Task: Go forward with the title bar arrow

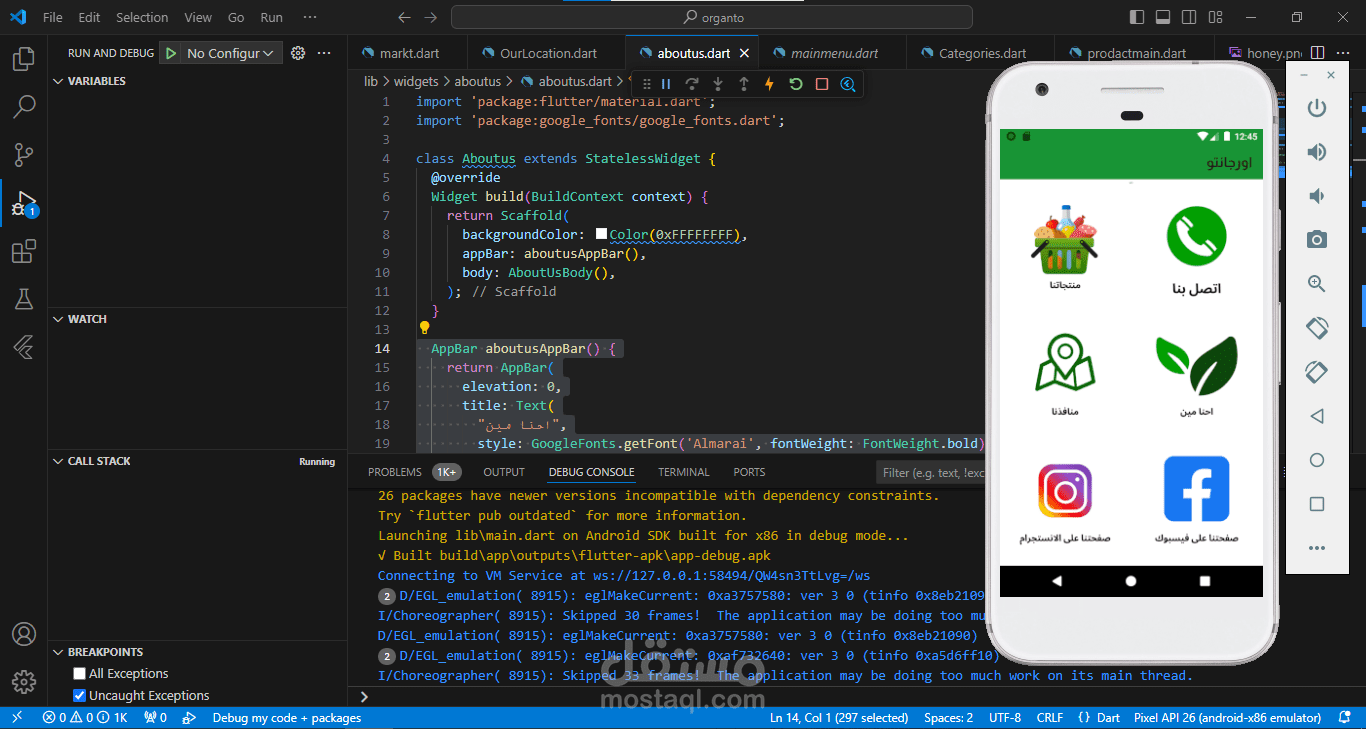Action: 430,17
